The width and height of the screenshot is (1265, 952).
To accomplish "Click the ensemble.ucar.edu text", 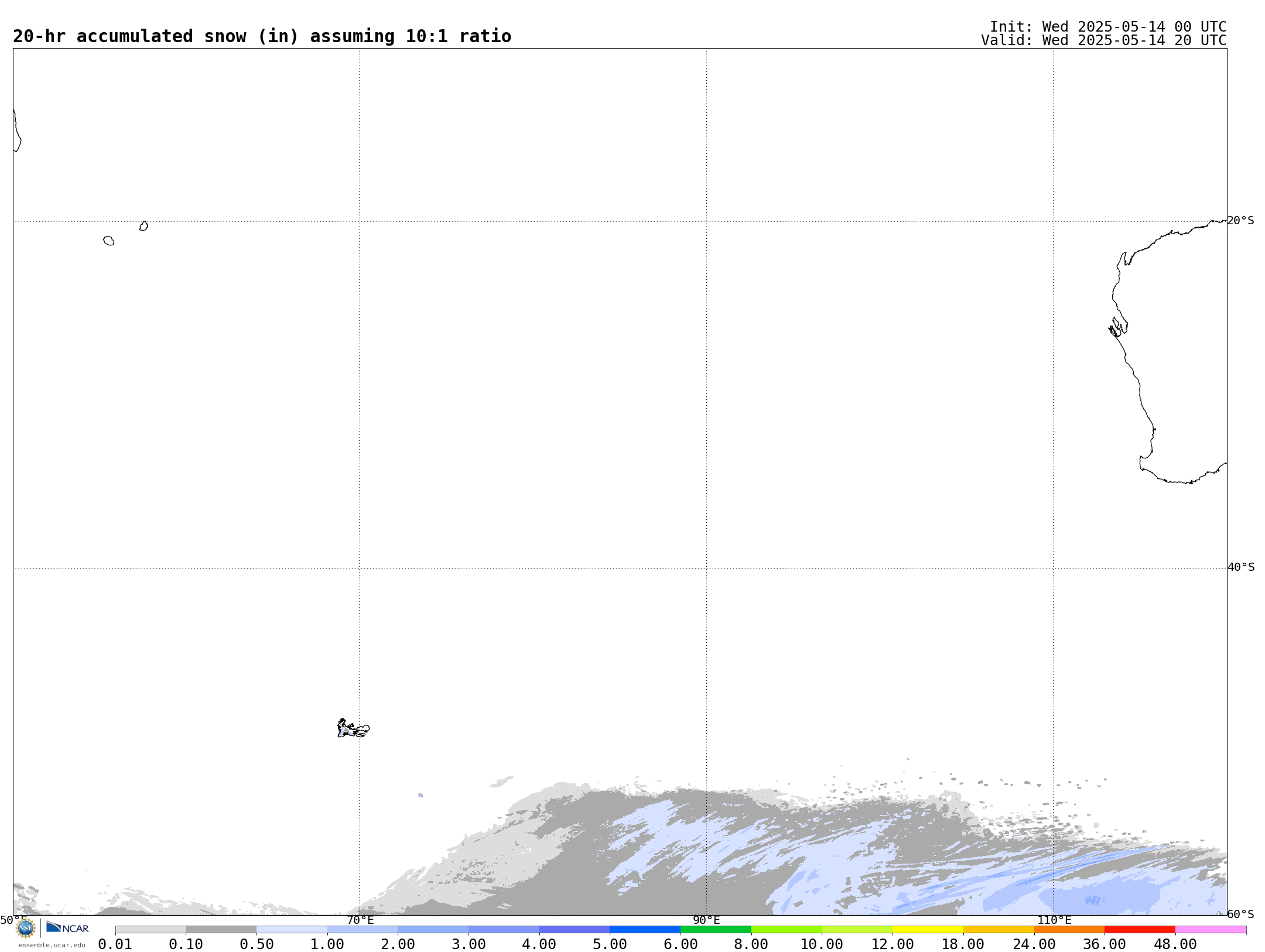I will coord(52,945).
